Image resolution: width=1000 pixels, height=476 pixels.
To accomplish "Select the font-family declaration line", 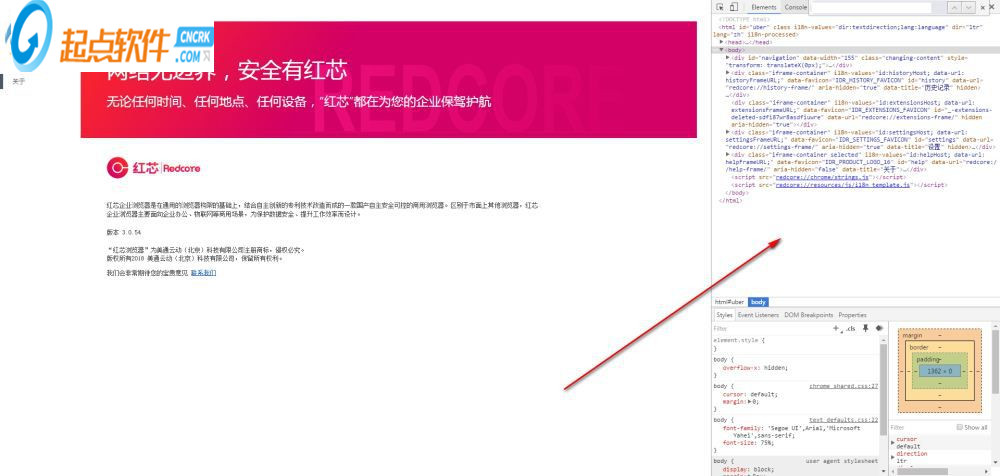I will tap(791, 432).
